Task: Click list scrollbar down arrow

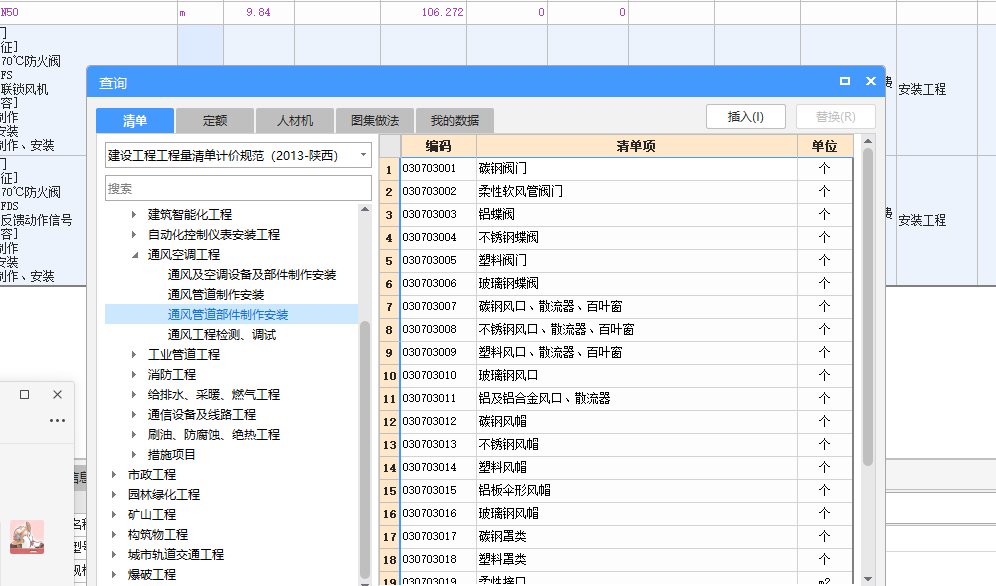Action: click(868, 579)
